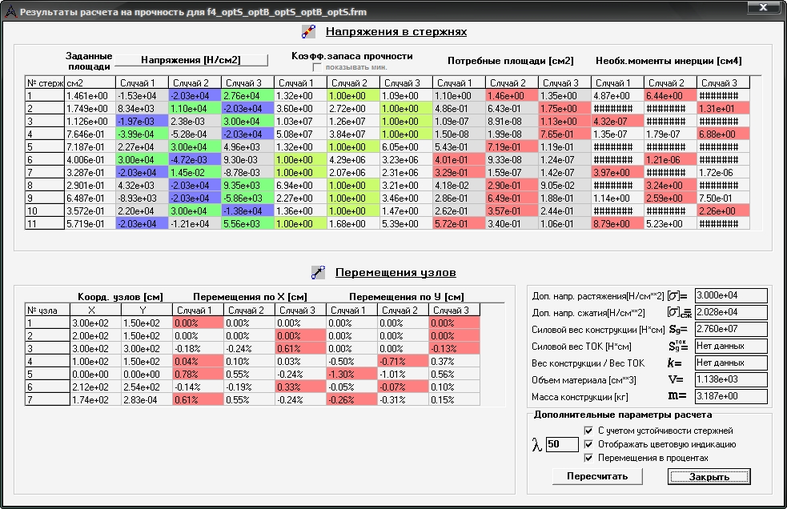Viewport: 787px width, 509px height.
Task: Click the red displacement cell 0.78%
Action: 198,374
